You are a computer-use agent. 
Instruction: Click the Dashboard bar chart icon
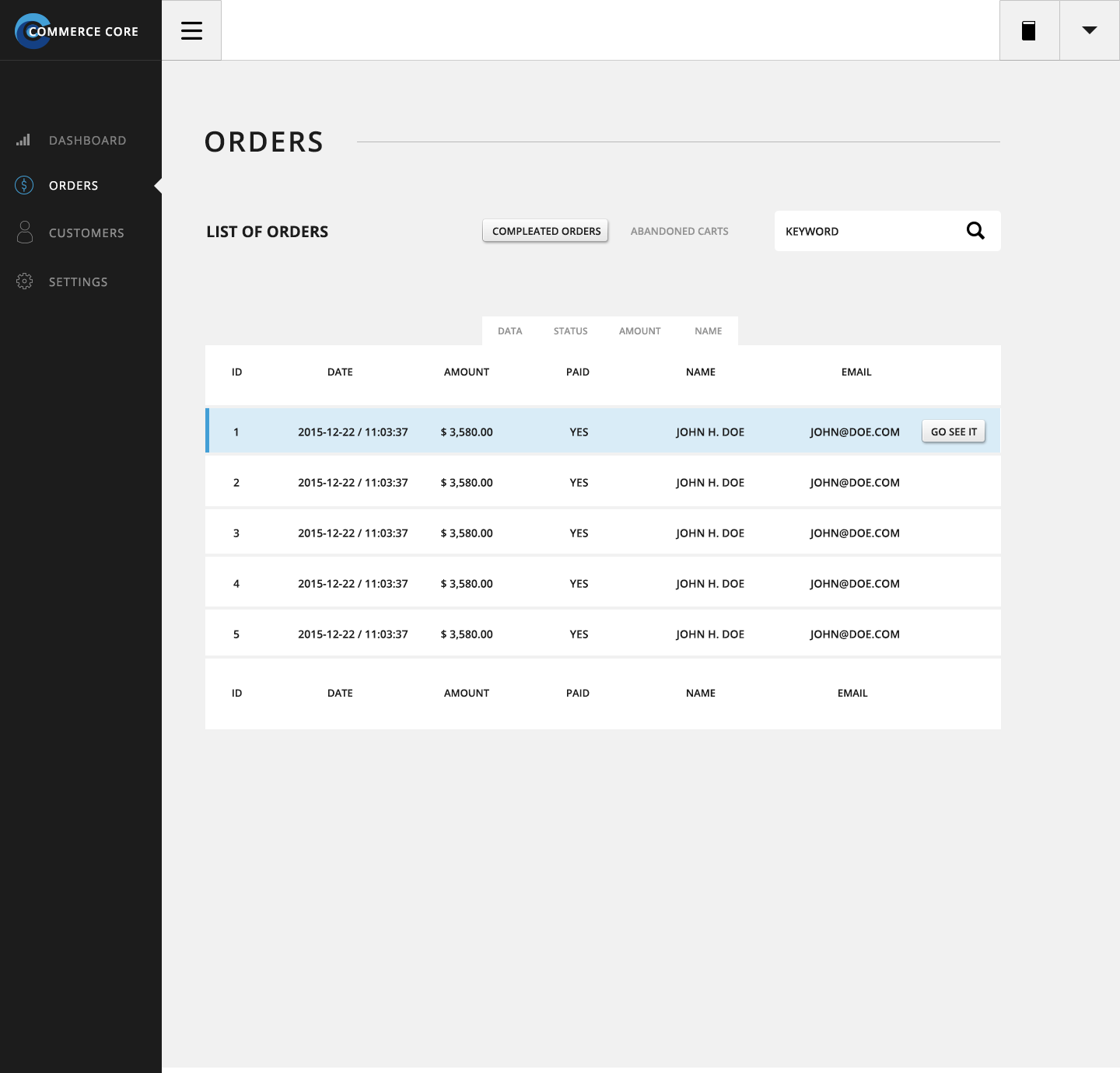point(23,140)
